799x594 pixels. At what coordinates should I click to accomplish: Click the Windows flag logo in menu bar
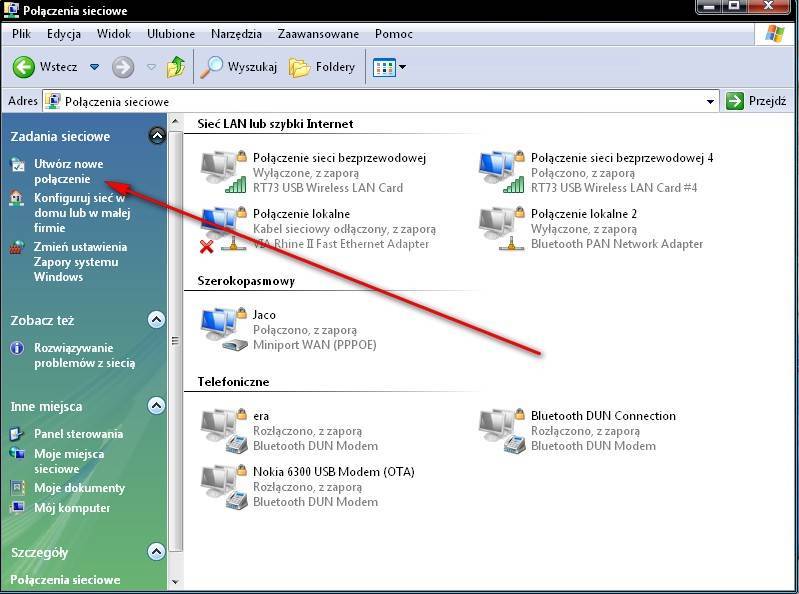[x=775, y=34]
